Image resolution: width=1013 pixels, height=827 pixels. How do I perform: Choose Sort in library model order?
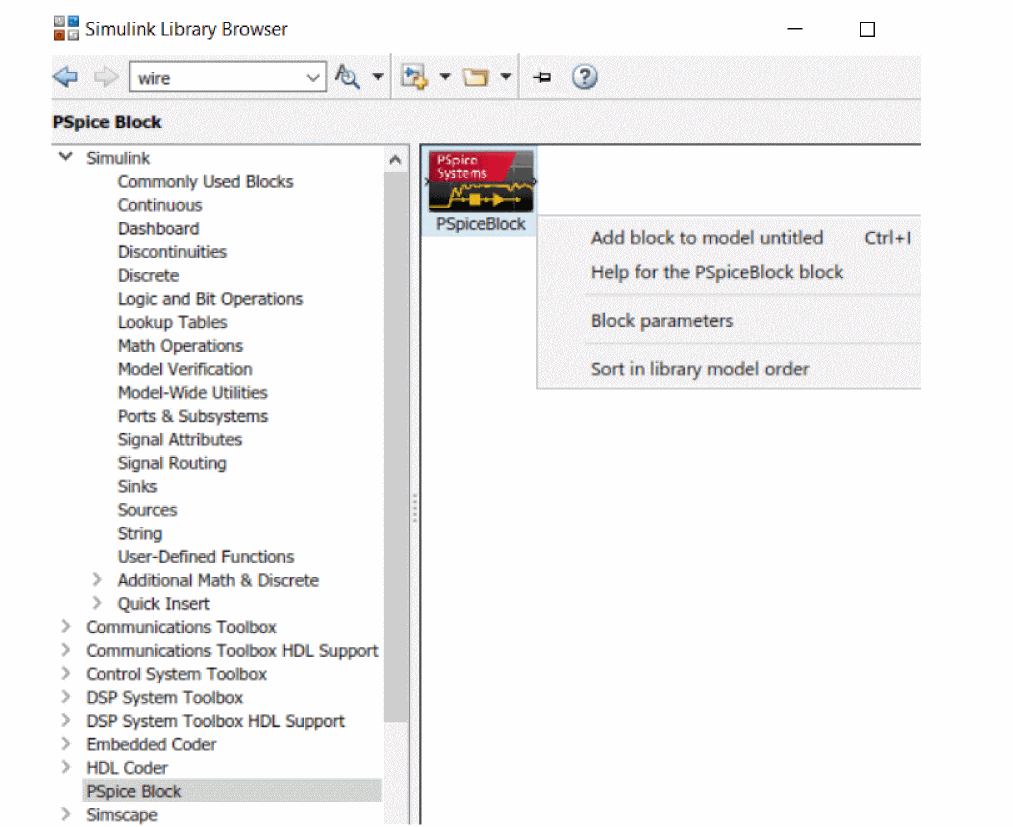tap(700, 369)
